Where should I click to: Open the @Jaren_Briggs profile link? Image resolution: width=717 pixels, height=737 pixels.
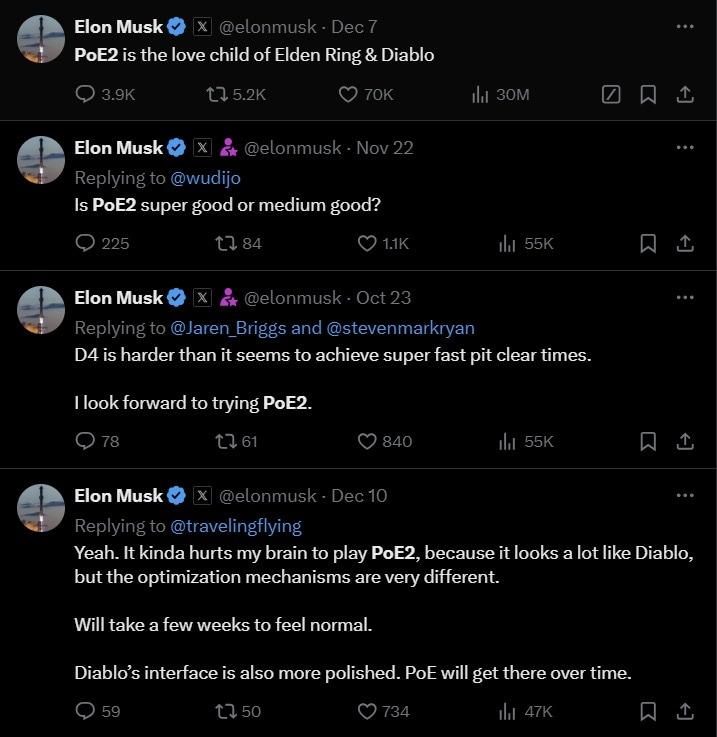click(228, 327)
